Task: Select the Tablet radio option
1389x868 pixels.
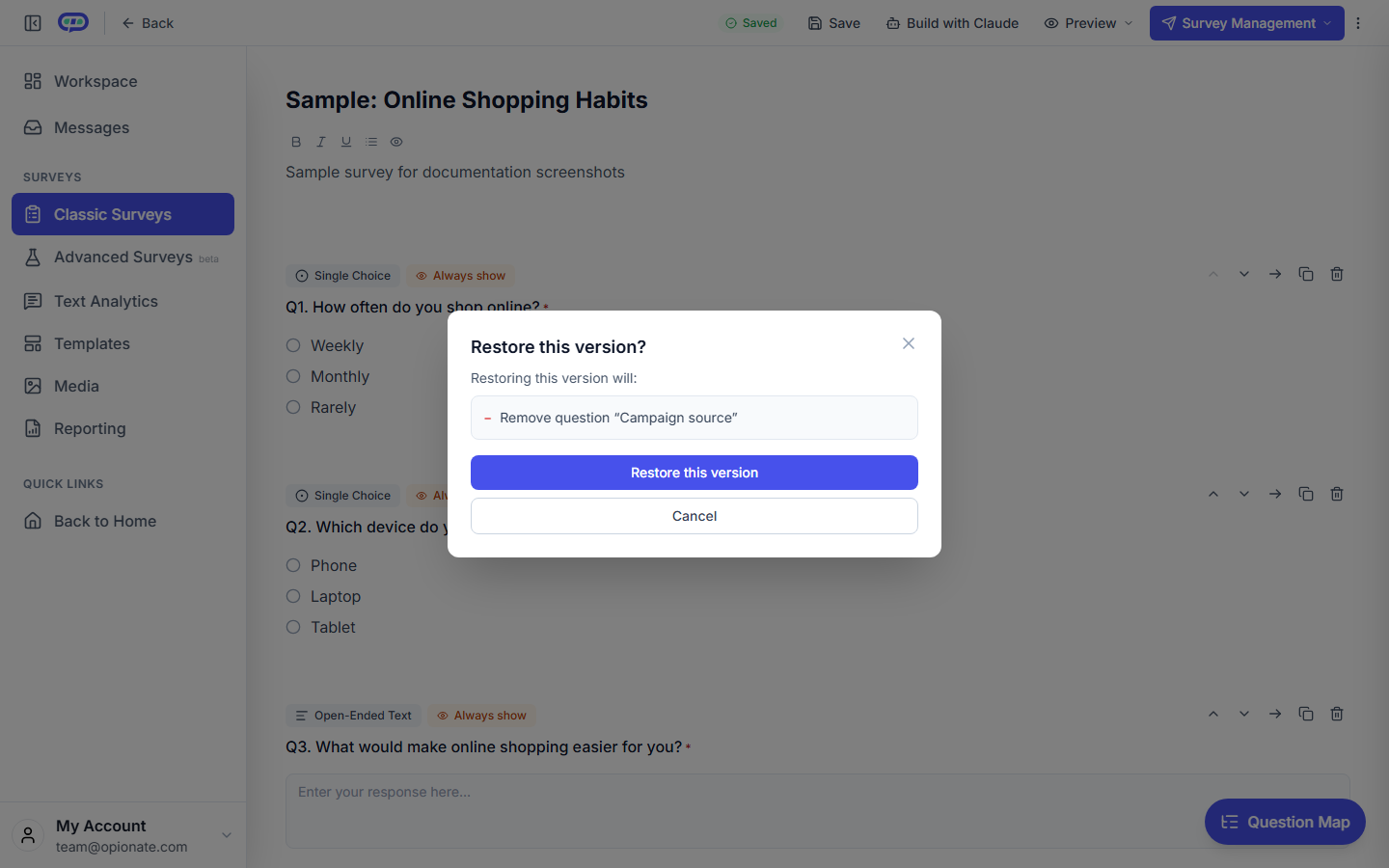Action: [293, 627]
